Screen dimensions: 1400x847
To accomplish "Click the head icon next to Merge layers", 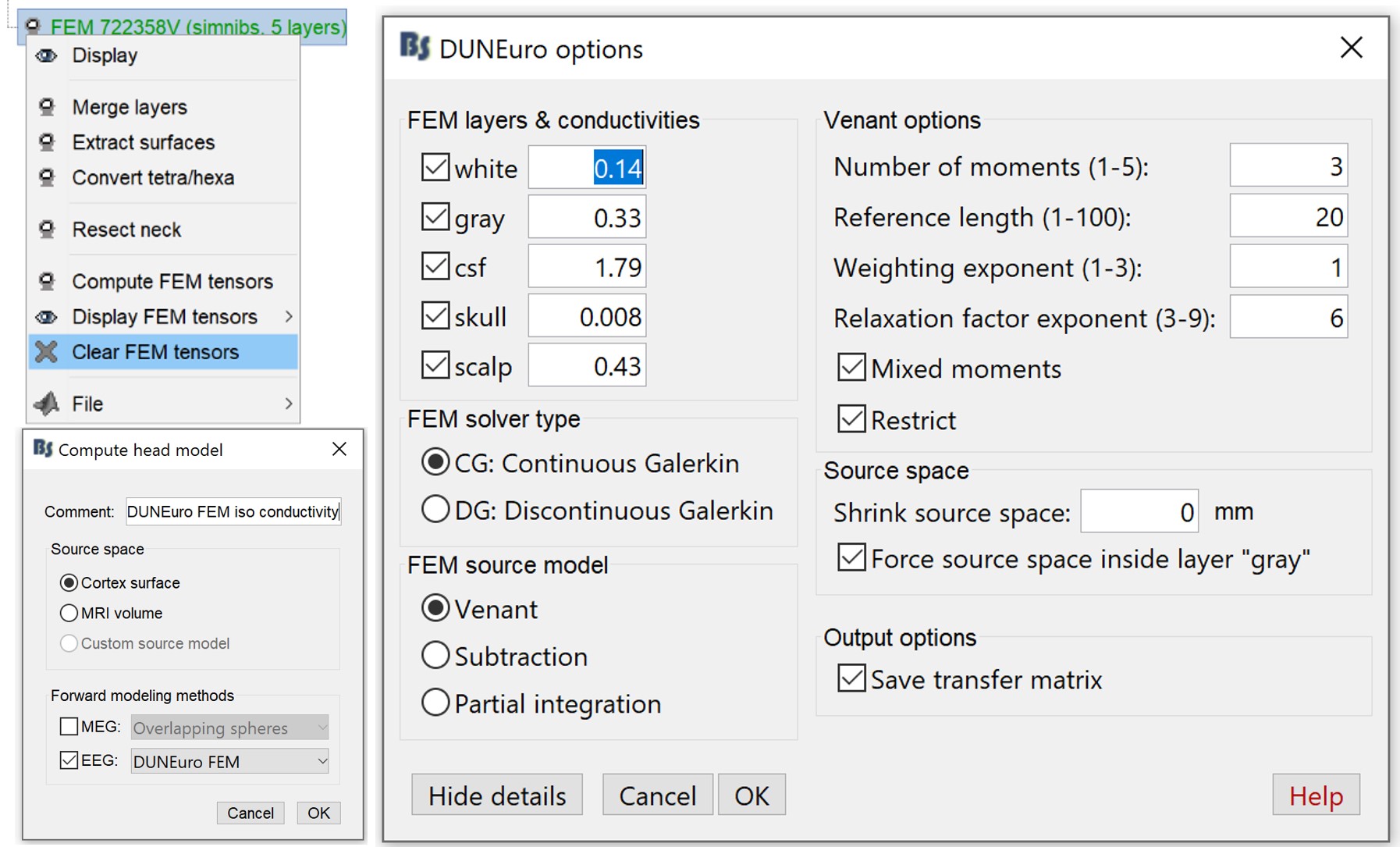I will pos(47,107).
